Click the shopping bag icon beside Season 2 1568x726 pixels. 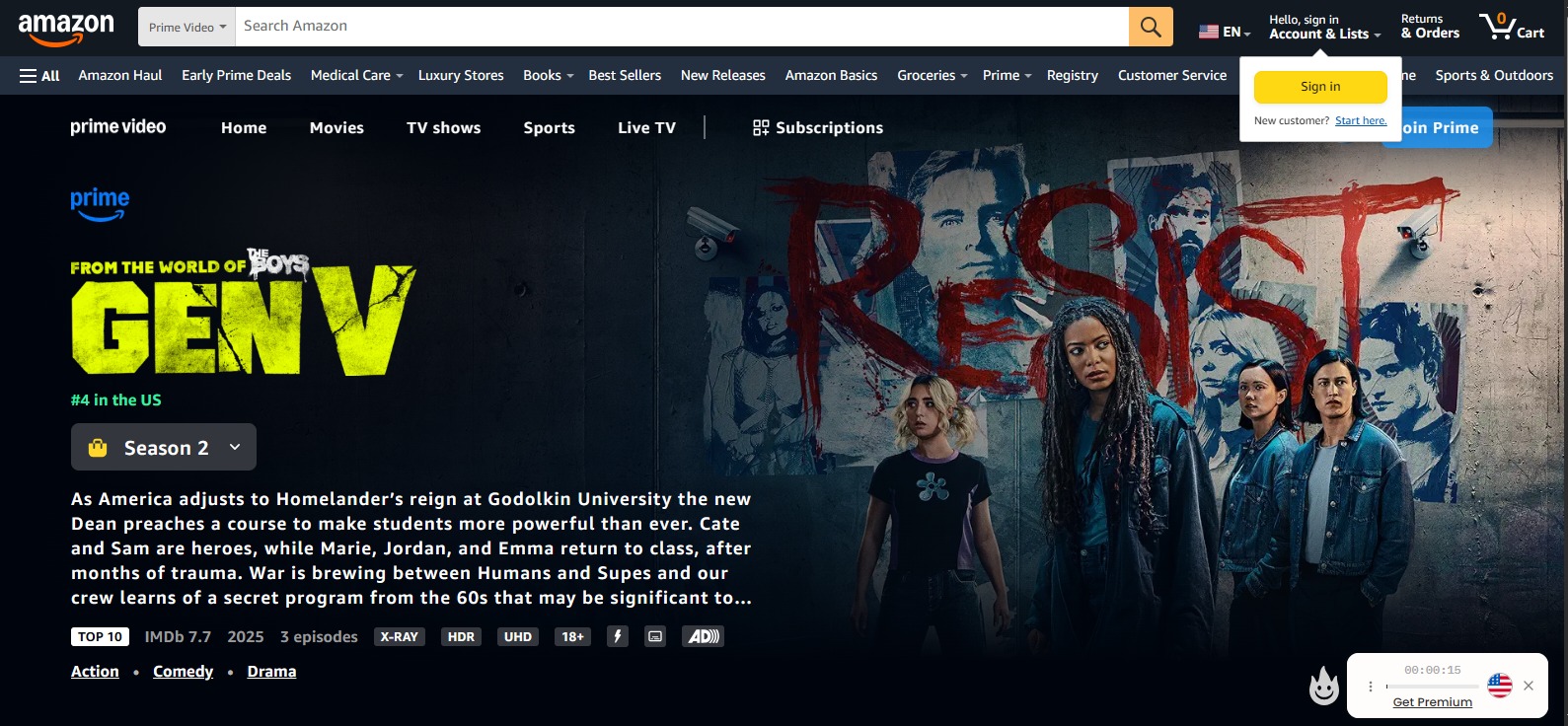(98, 448)
